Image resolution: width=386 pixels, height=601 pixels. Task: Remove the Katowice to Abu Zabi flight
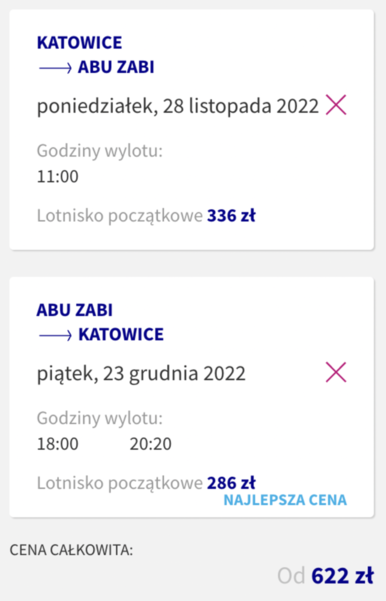336,105
